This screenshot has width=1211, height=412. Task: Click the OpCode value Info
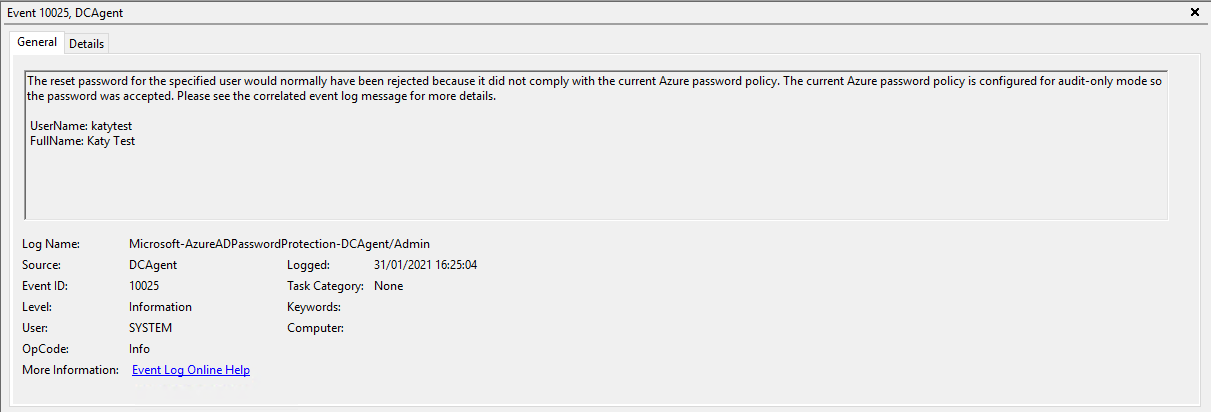(139, 349)
